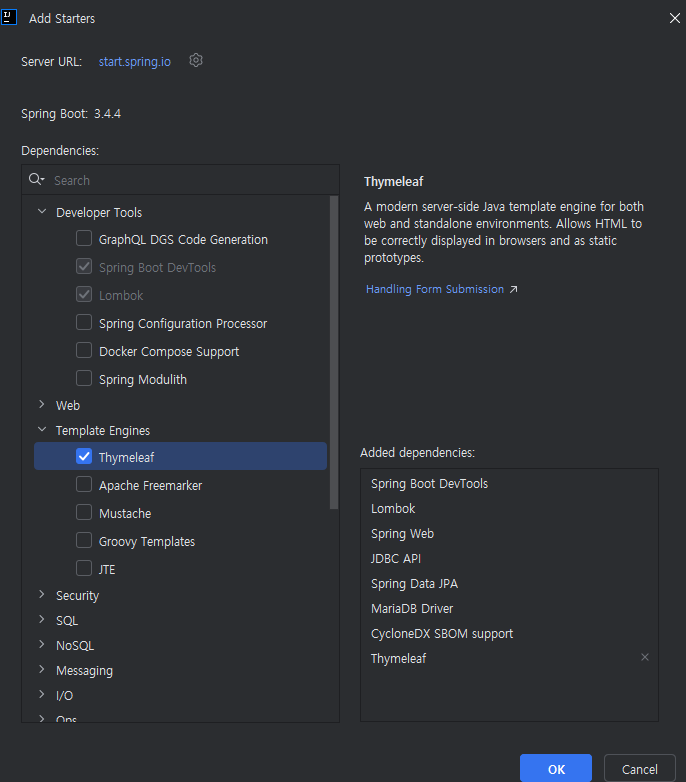Focus the dependencies Search field
The image size is (686, 782).
click(180, 180)
